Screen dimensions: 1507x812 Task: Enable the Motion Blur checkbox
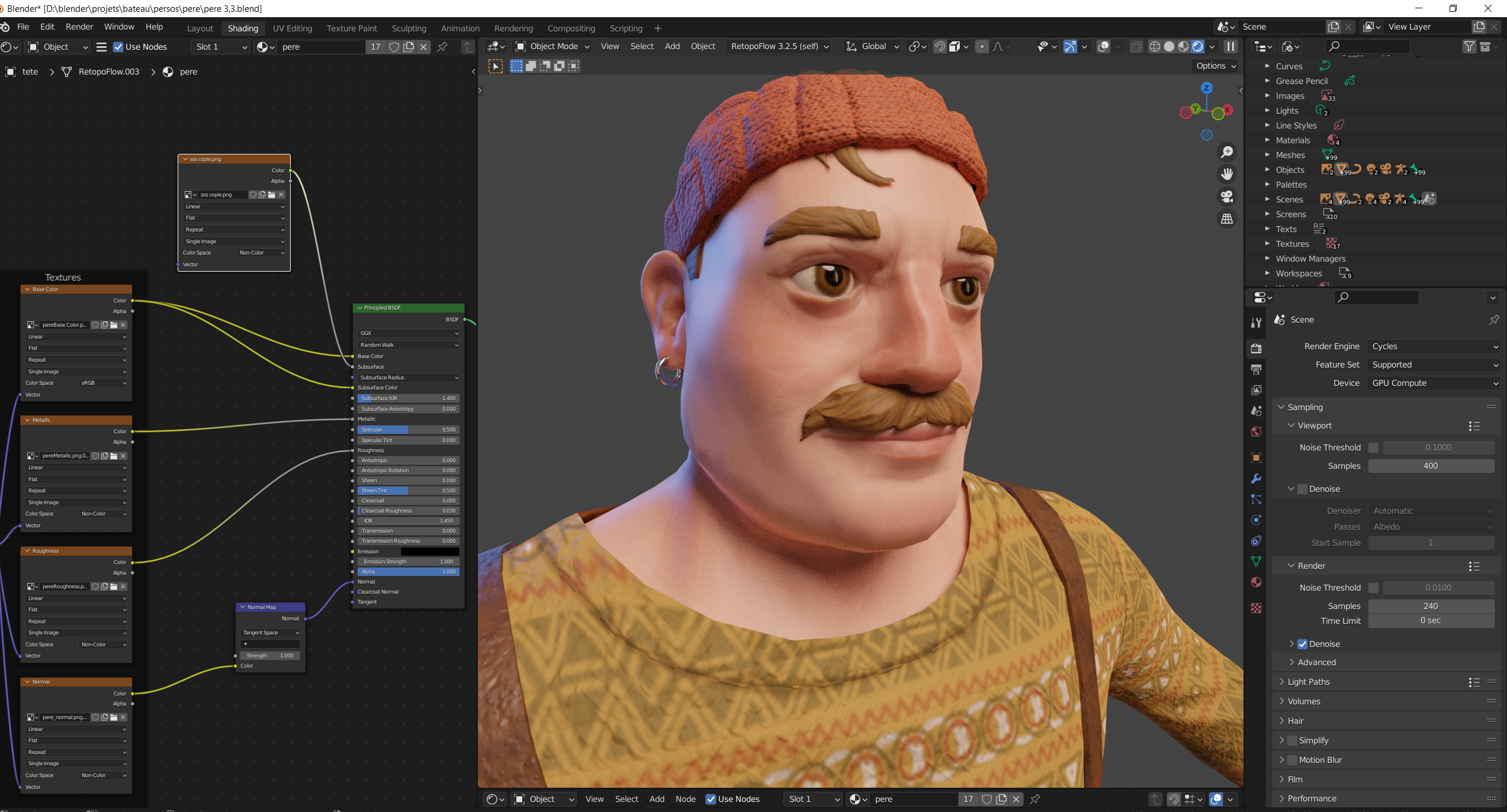pyautogui.click(x=1292, y=760)
